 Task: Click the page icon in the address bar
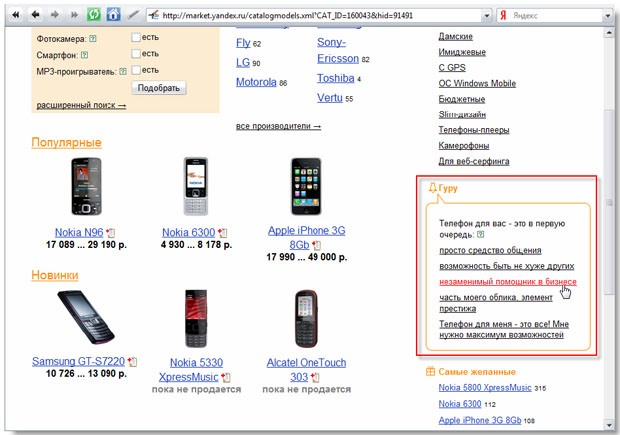[154, 15]
